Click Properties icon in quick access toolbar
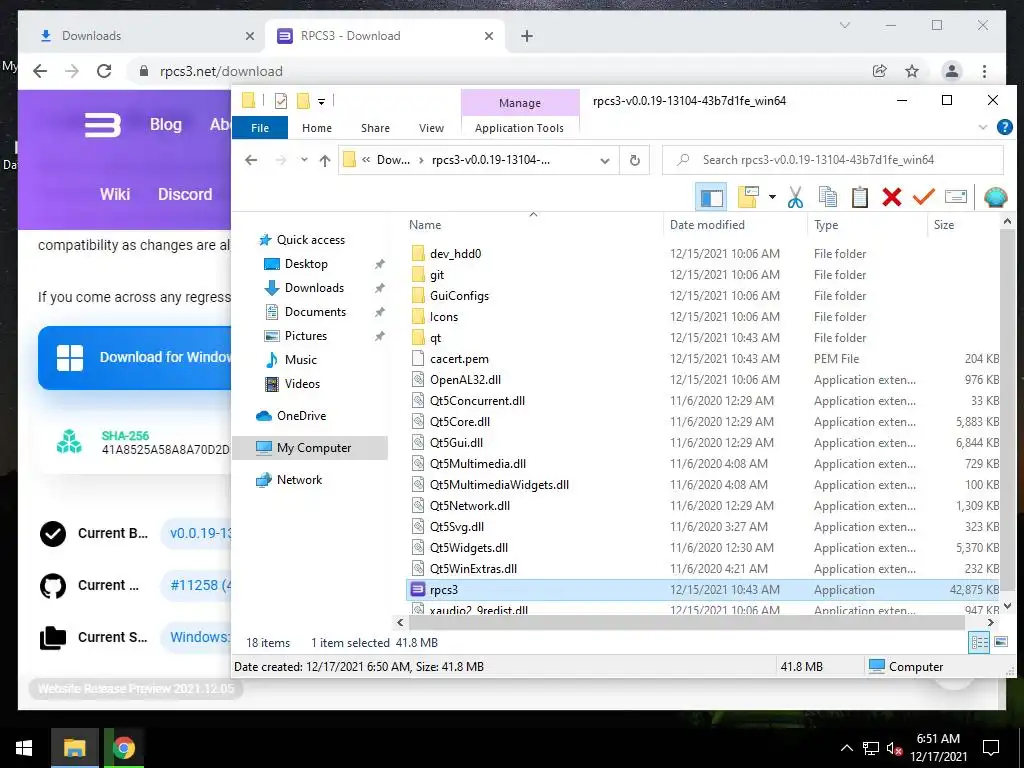This screenshot has height=768, width=1024. coord(281,101)
